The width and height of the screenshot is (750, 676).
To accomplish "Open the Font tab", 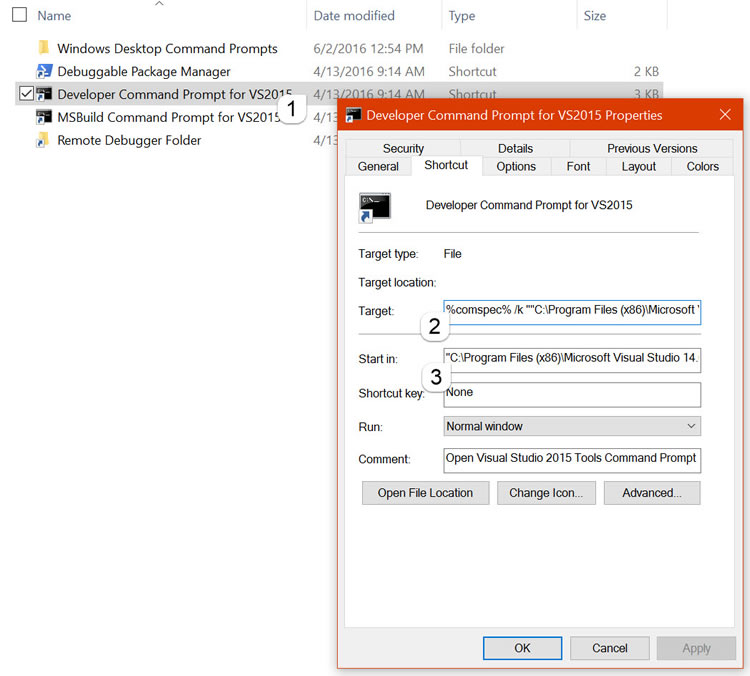I will coord(578,166).
